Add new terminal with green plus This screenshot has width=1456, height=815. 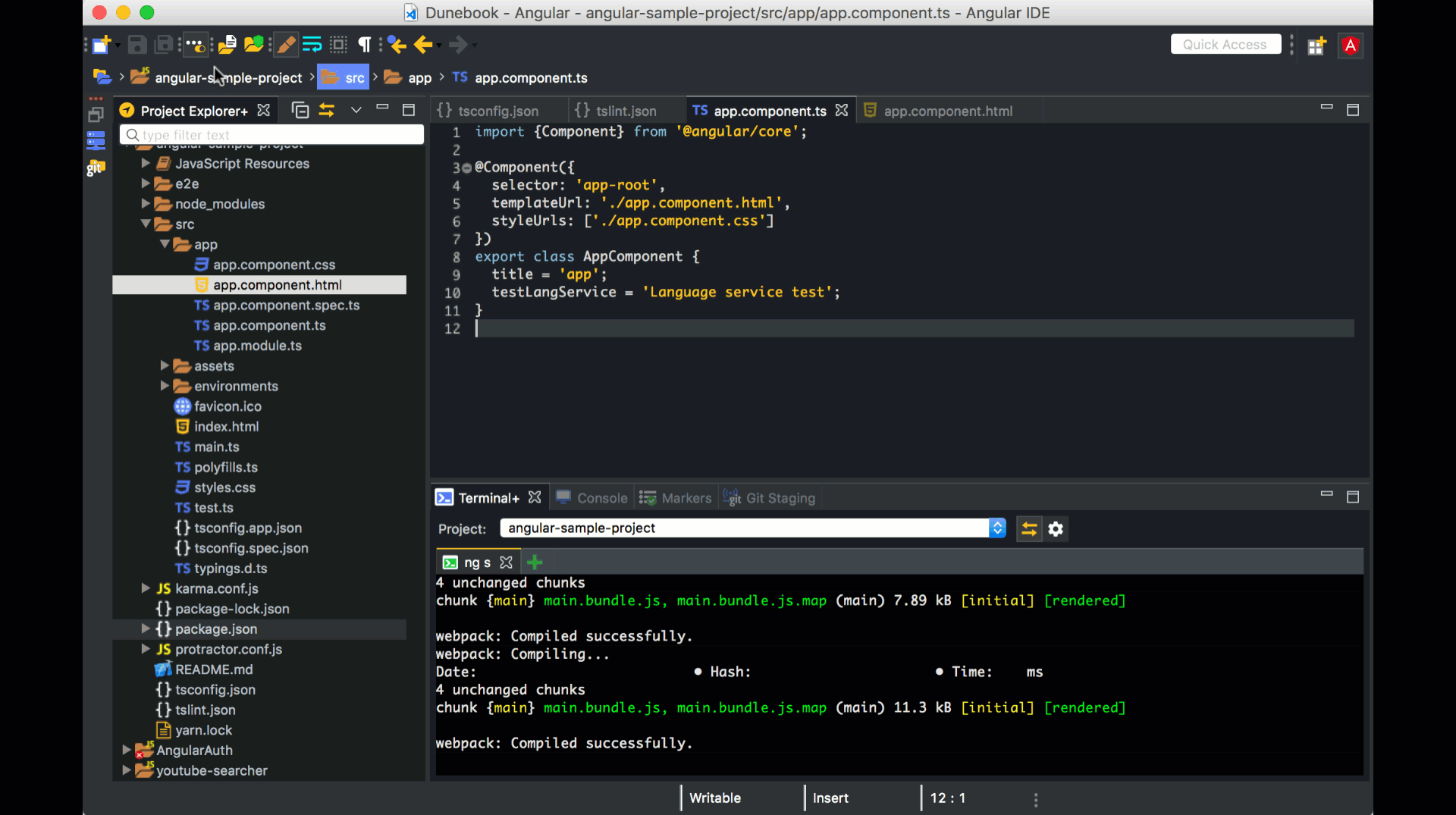535,563
